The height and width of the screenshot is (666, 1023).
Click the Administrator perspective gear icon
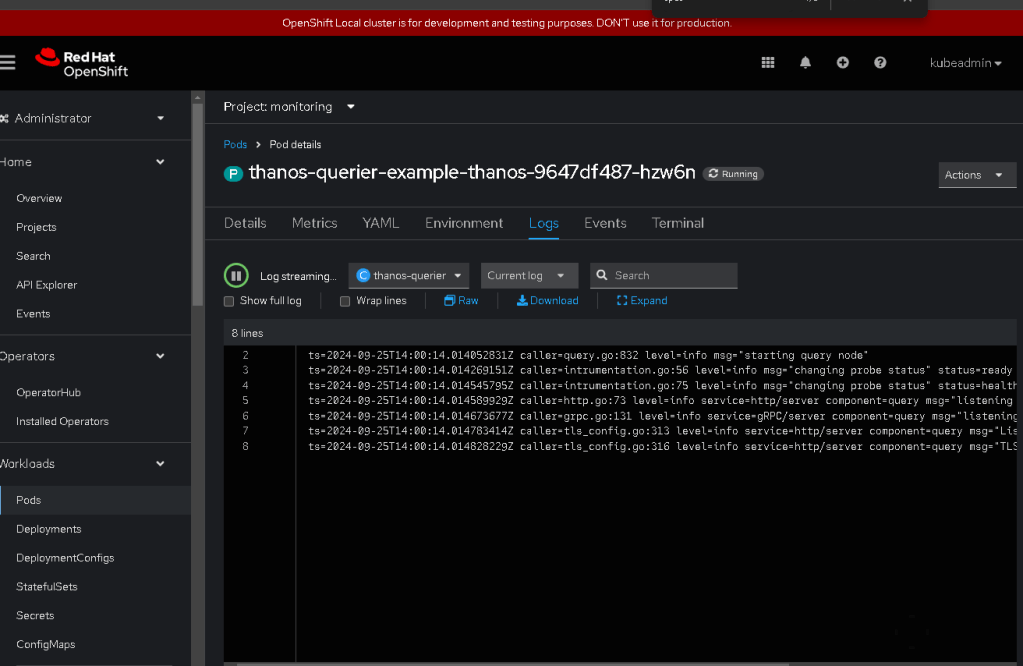[5, 118]
